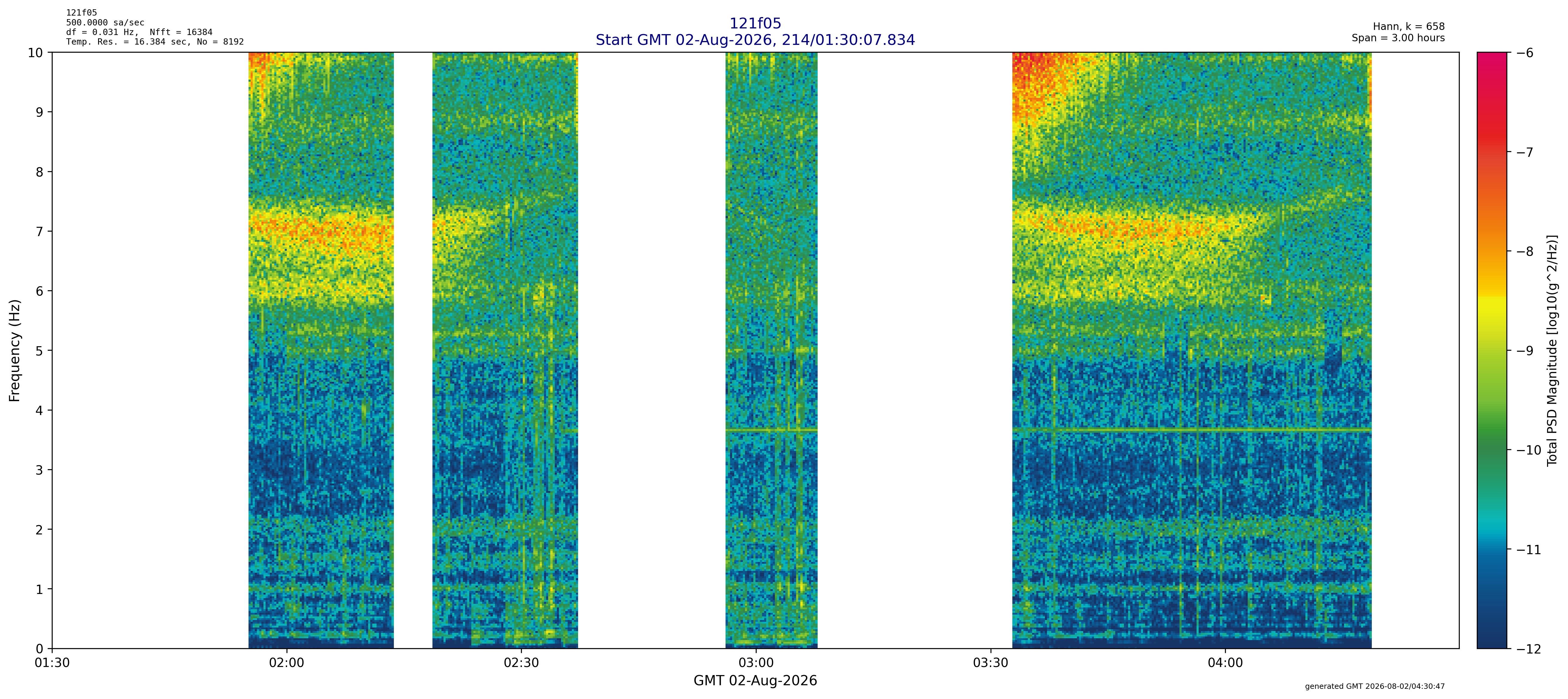The width and height of the screenshot is (1568, 699).
Task: Select the "500.0000 sa/sec" sample rate text
Action: point(105,22)
